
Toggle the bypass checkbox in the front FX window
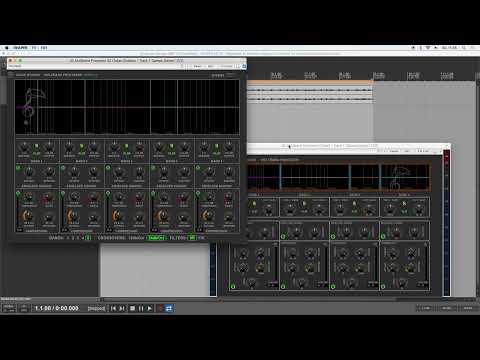point(244,66)
